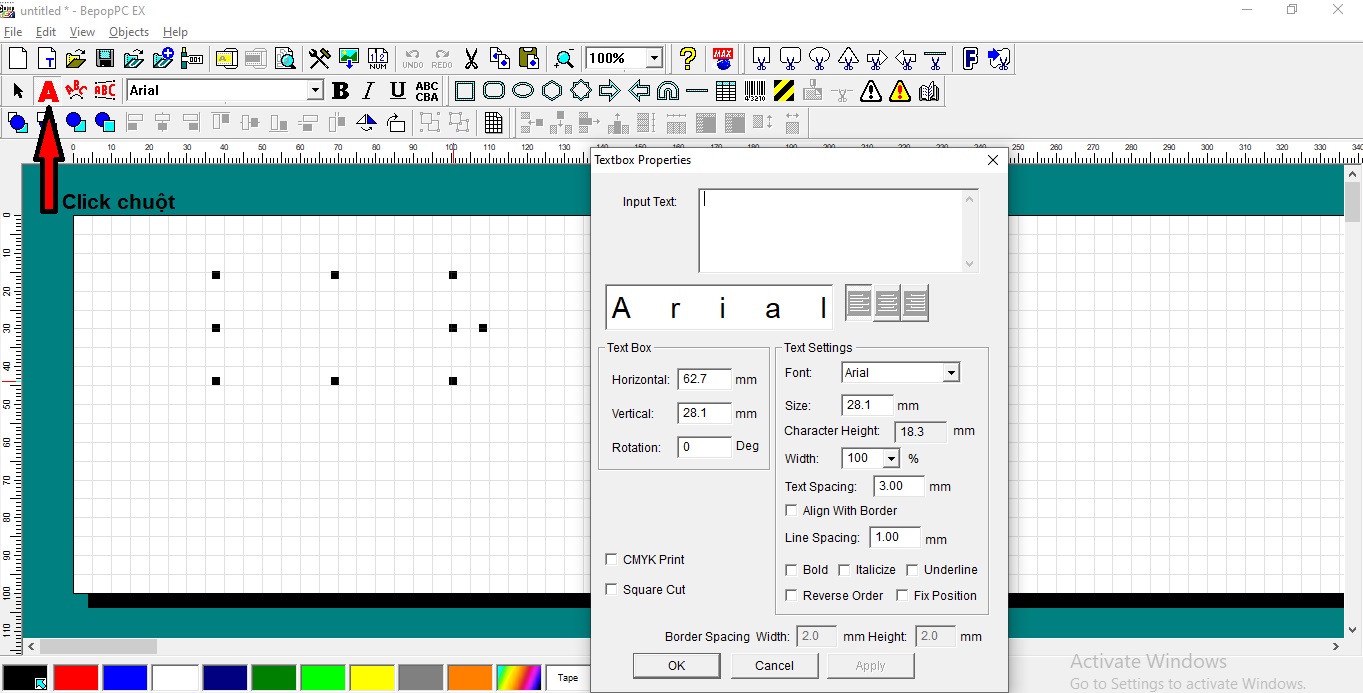Screen dimensions: 1363x693
Task: Open the 100% zoom level dropdown
Action: point(654,59)
